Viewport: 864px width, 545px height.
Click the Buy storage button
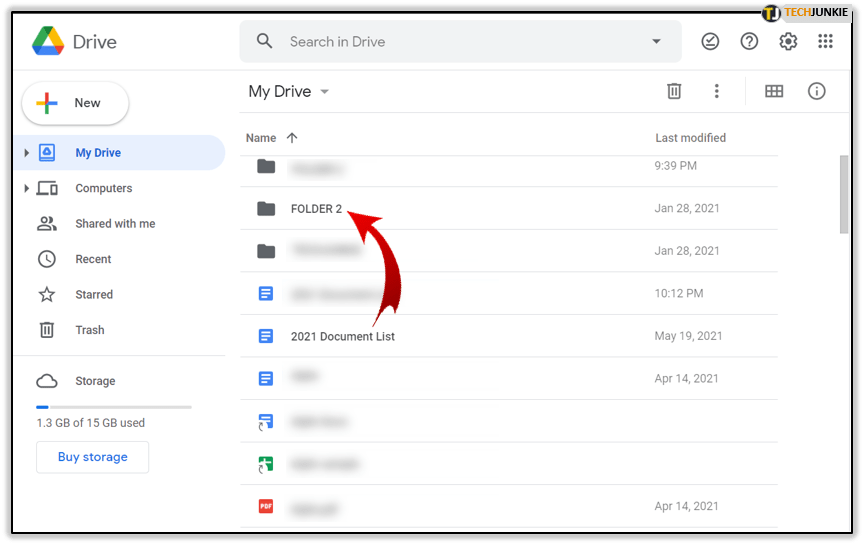pos(92,457)
